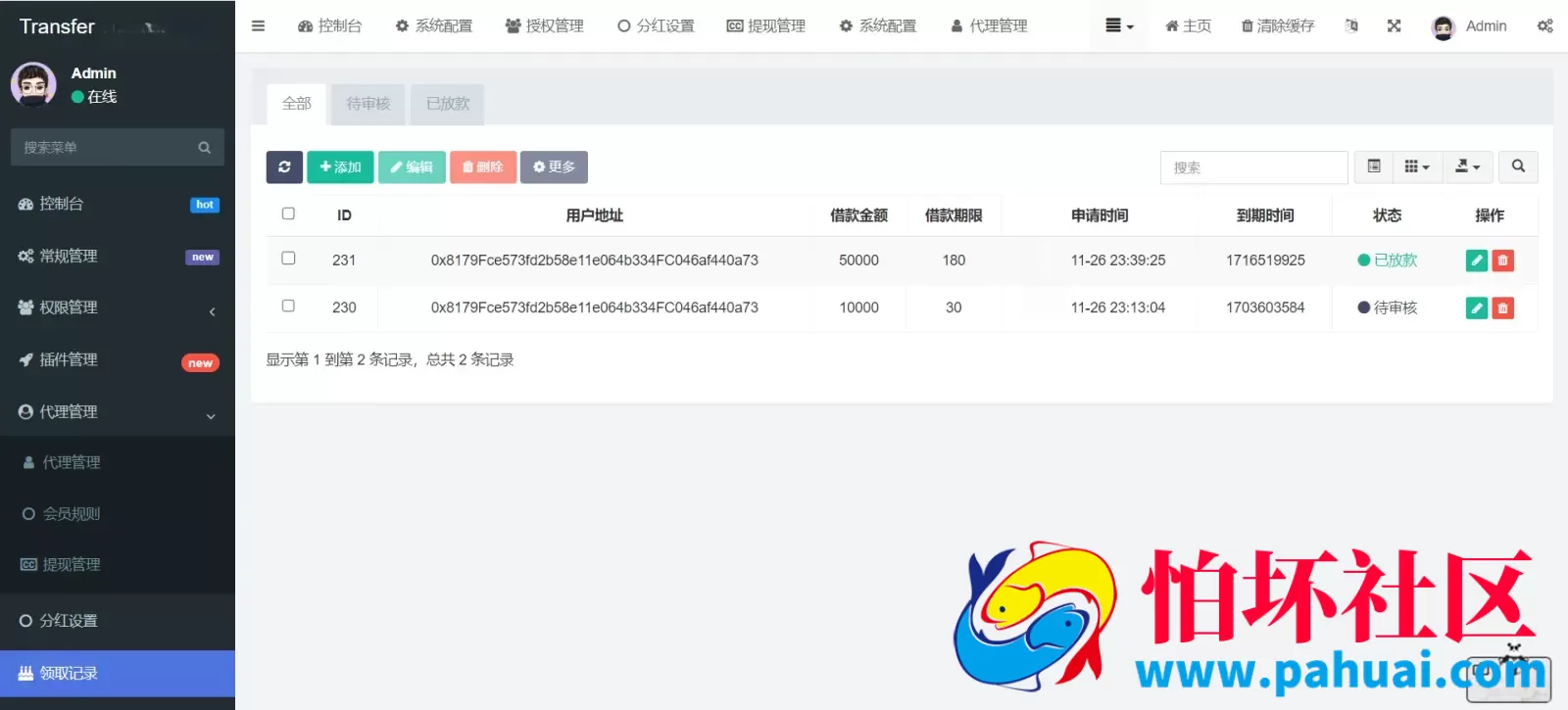Open 领取记录 in the sidebar
The width and height of the screenshot is (1568, 710).
[x=118, y=674]
